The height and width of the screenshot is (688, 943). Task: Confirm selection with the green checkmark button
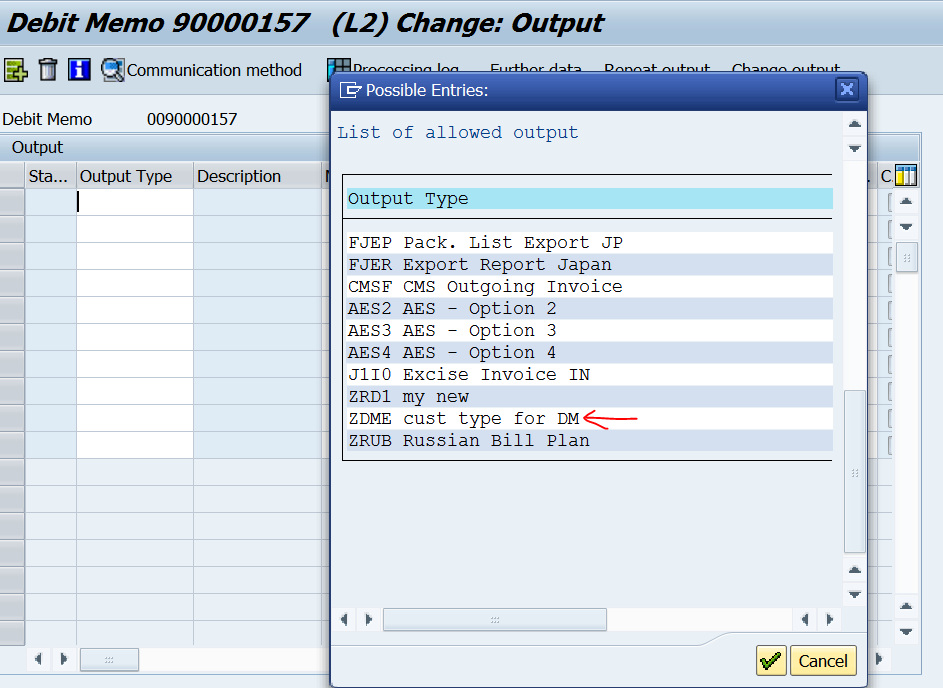point(771,660)
